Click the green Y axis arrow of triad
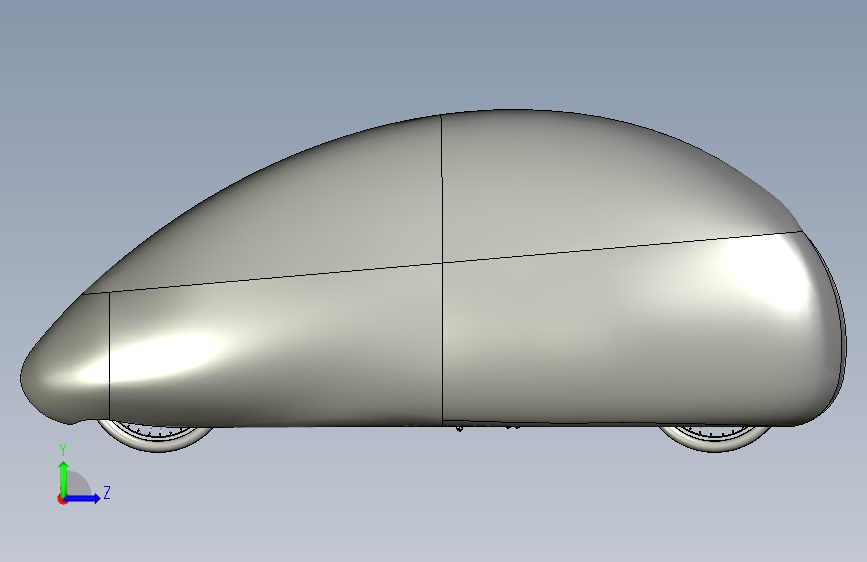 (64, 478)
